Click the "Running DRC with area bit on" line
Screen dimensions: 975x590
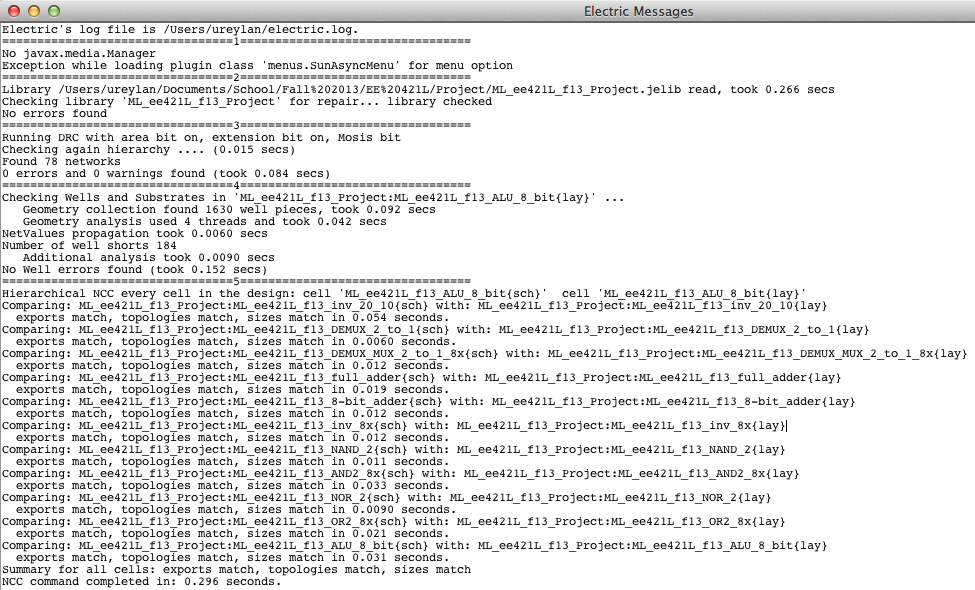201,137
